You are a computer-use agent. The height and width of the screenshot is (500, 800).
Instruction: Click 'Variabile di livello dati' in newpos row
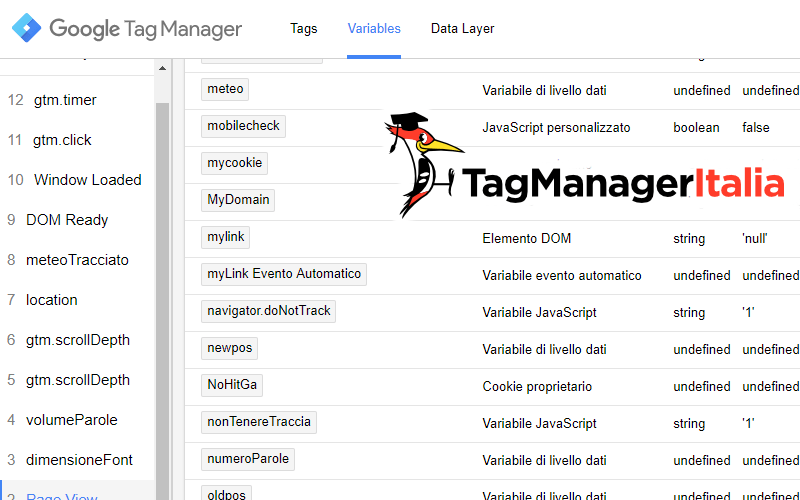(x=544, y=349)
